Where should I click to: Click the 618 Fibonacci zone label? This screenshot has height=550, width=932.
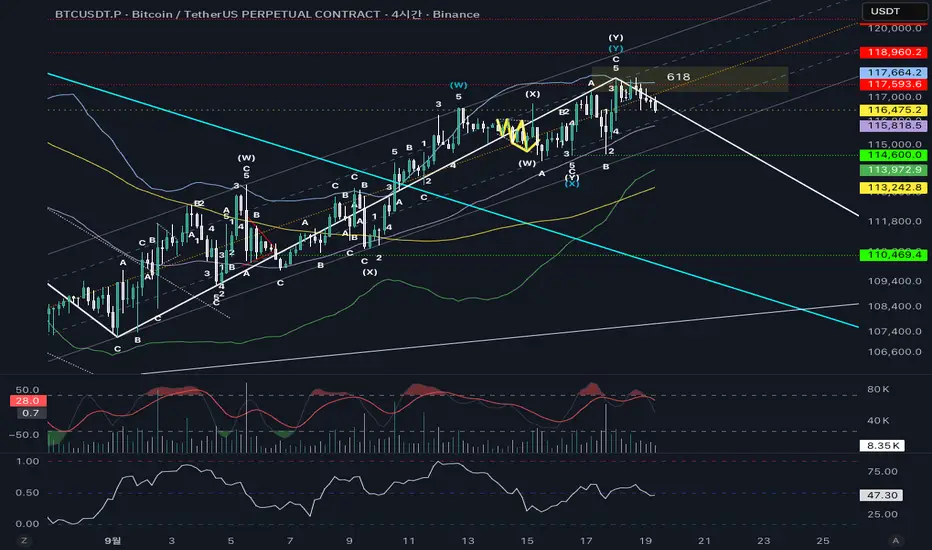tap(678, 77)
